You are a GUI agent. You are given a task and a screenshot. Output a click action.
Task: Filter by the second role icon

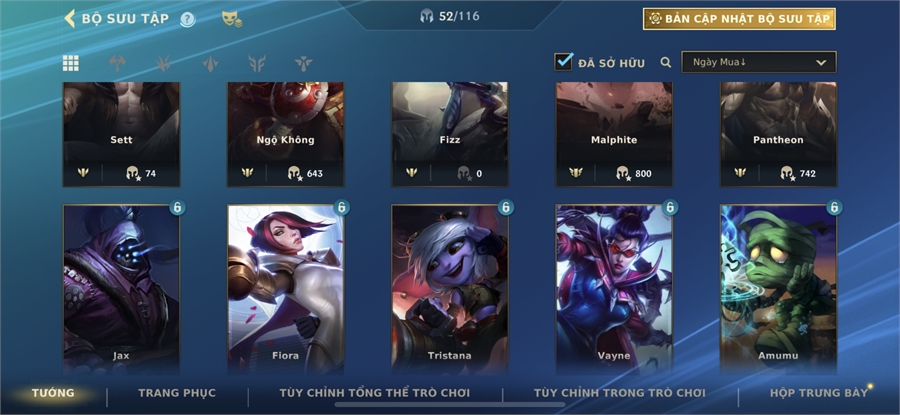tap(164, 63)
